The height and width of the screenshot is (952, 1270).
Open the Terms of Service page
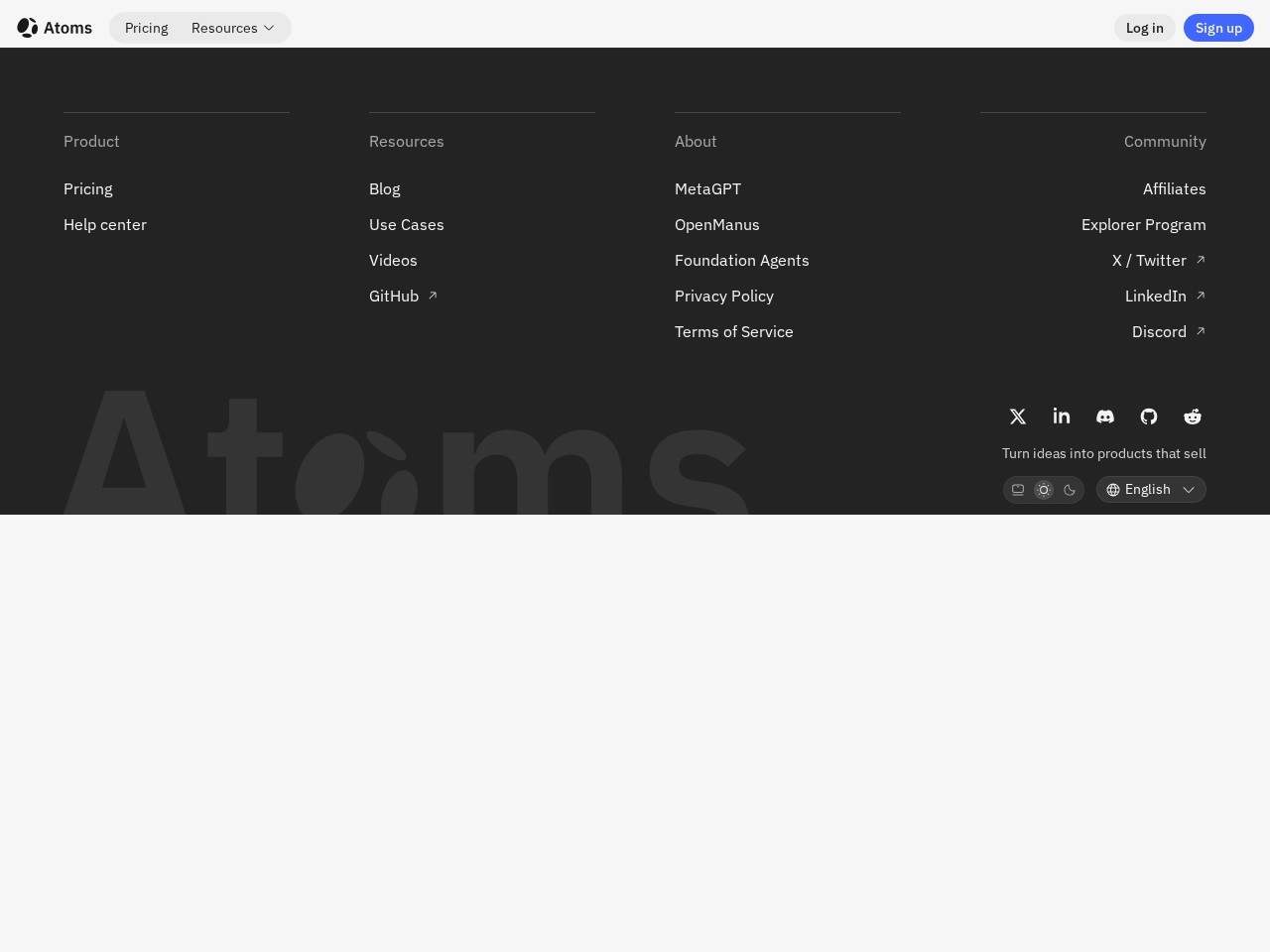pyautogui.click(x=734, y=331)
